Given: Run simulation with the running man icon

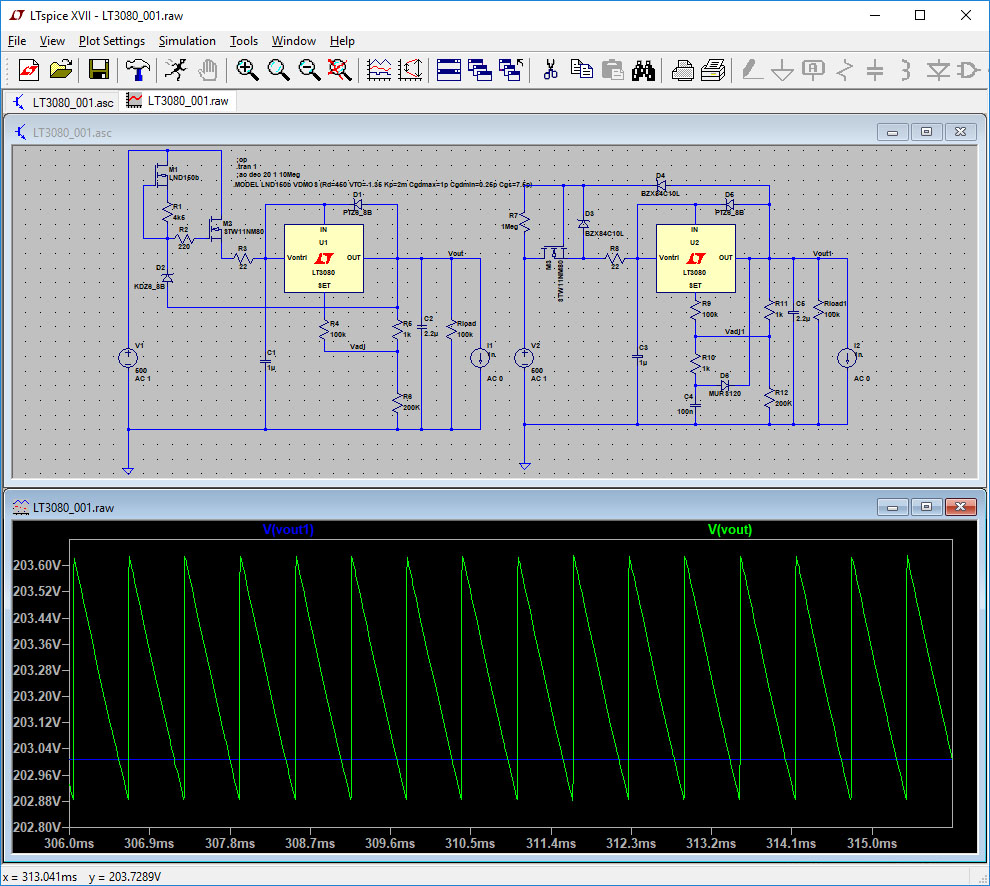Looking at the screenshot, I should (x=176, y=69).
